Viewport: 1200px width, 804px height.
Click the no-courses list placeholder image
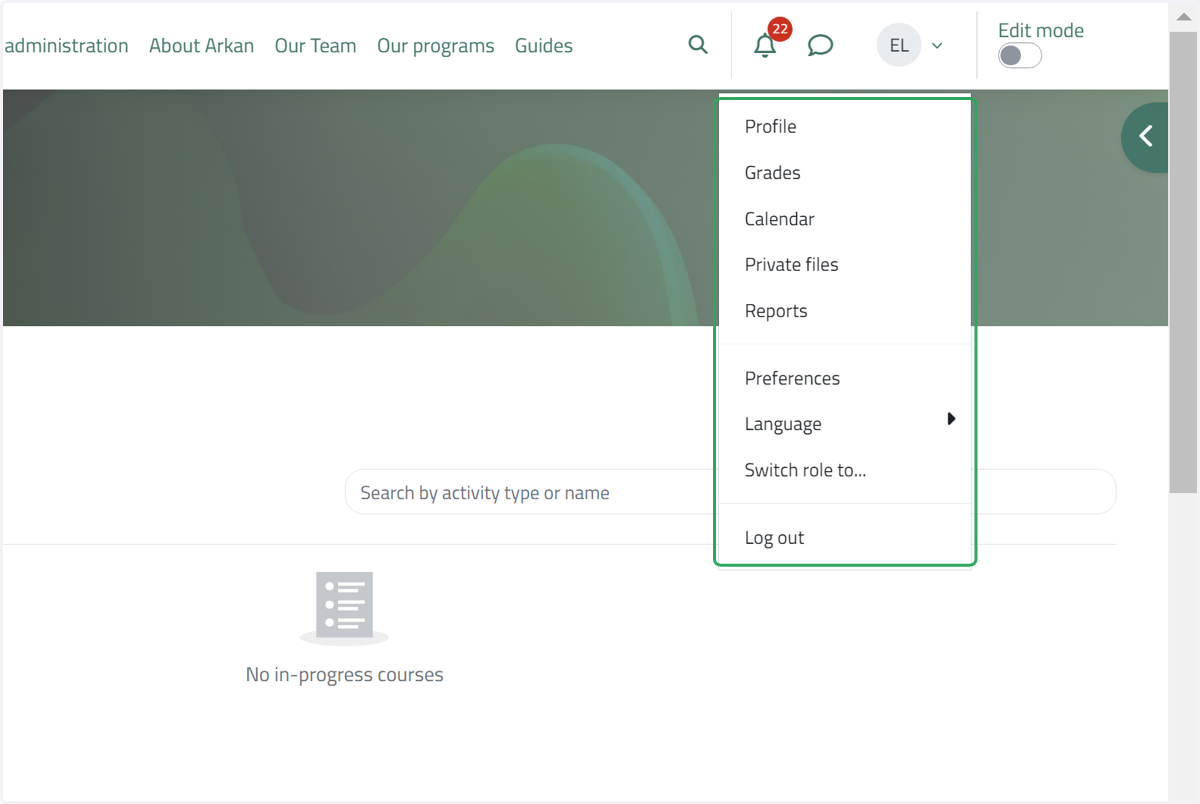(344, 609)
